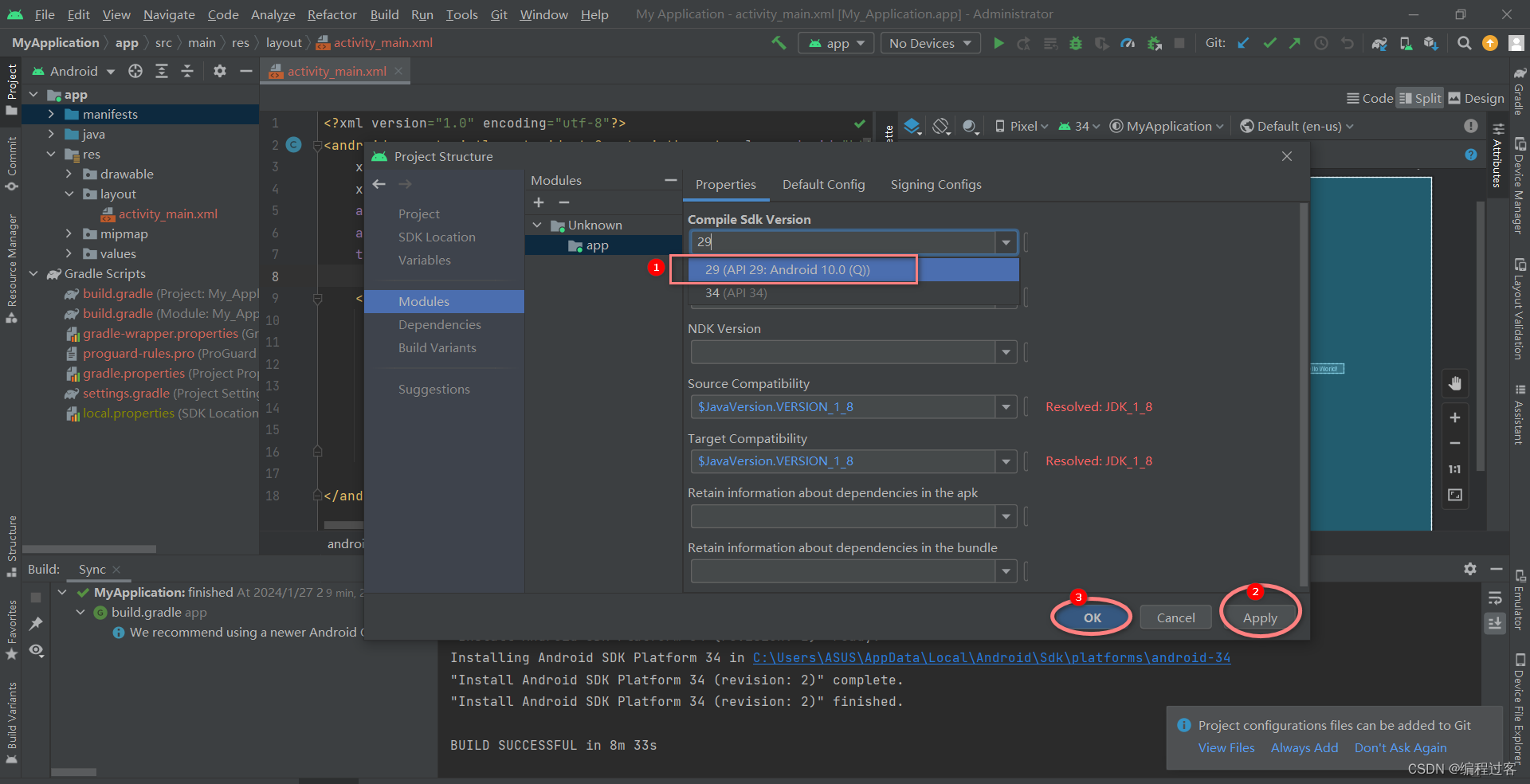Open the Compile Sdk Version dropdown arrow
1530x784 pixels.
click(x=1006, y=242)
